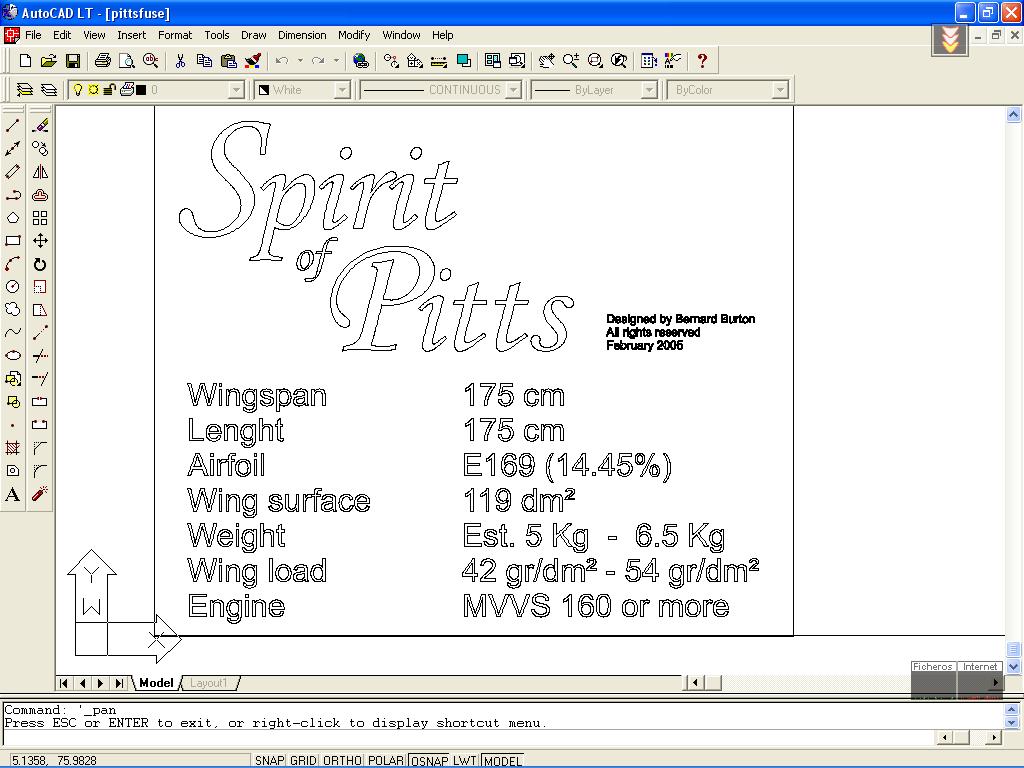Toggle ORTHO mode in status bar

coord(342,761)
